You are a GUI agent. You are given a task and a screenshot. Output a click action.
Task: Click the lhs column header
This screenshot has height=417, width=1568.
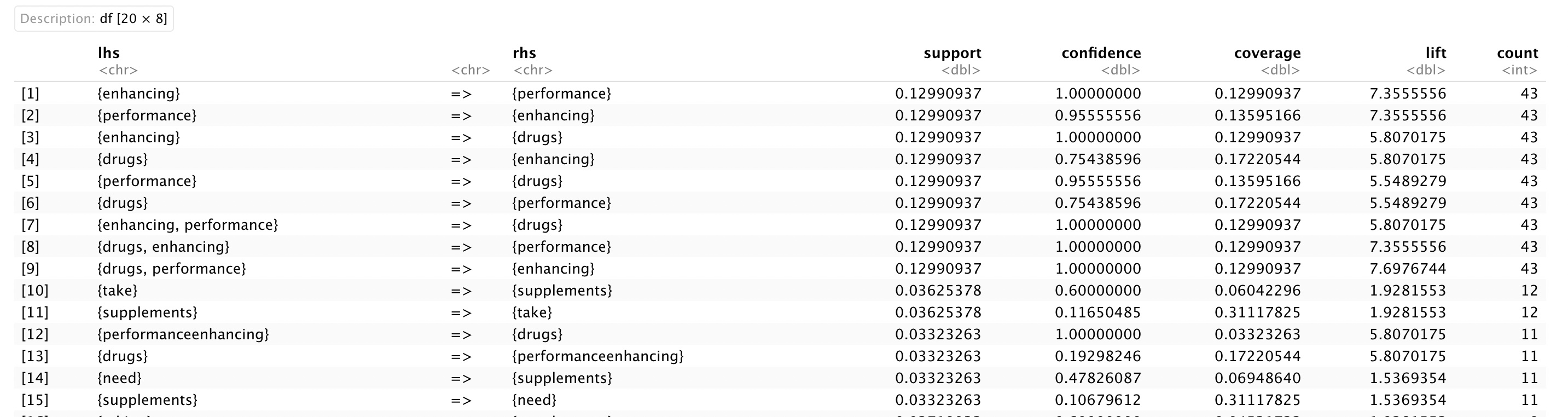(x=109, y=54)
